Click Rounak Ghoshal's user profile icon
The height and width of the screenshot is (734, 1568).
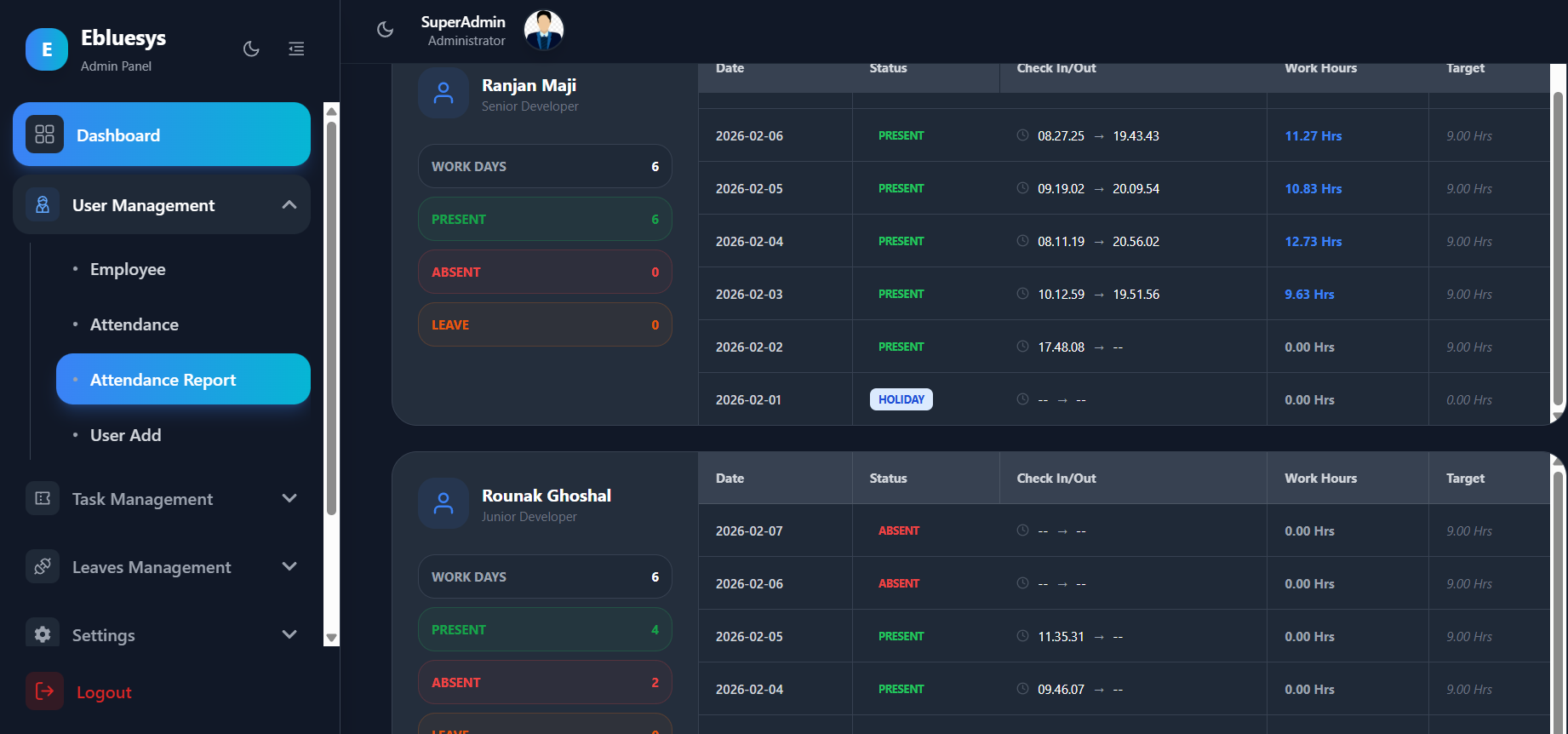pyautogui.click(x=444, y=503)
